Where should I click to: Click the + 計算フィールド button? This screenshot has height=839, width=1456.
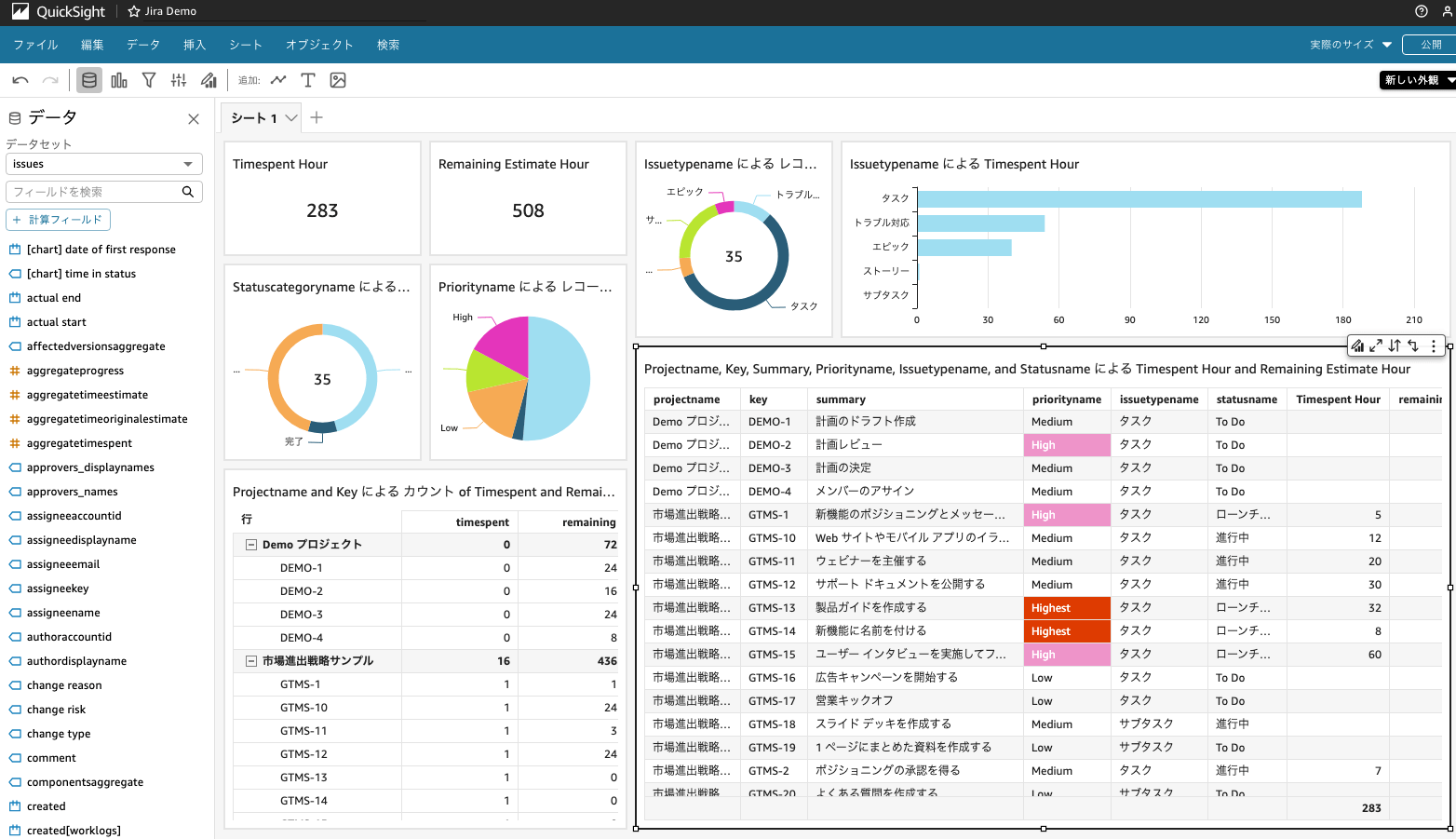point(59,220)
